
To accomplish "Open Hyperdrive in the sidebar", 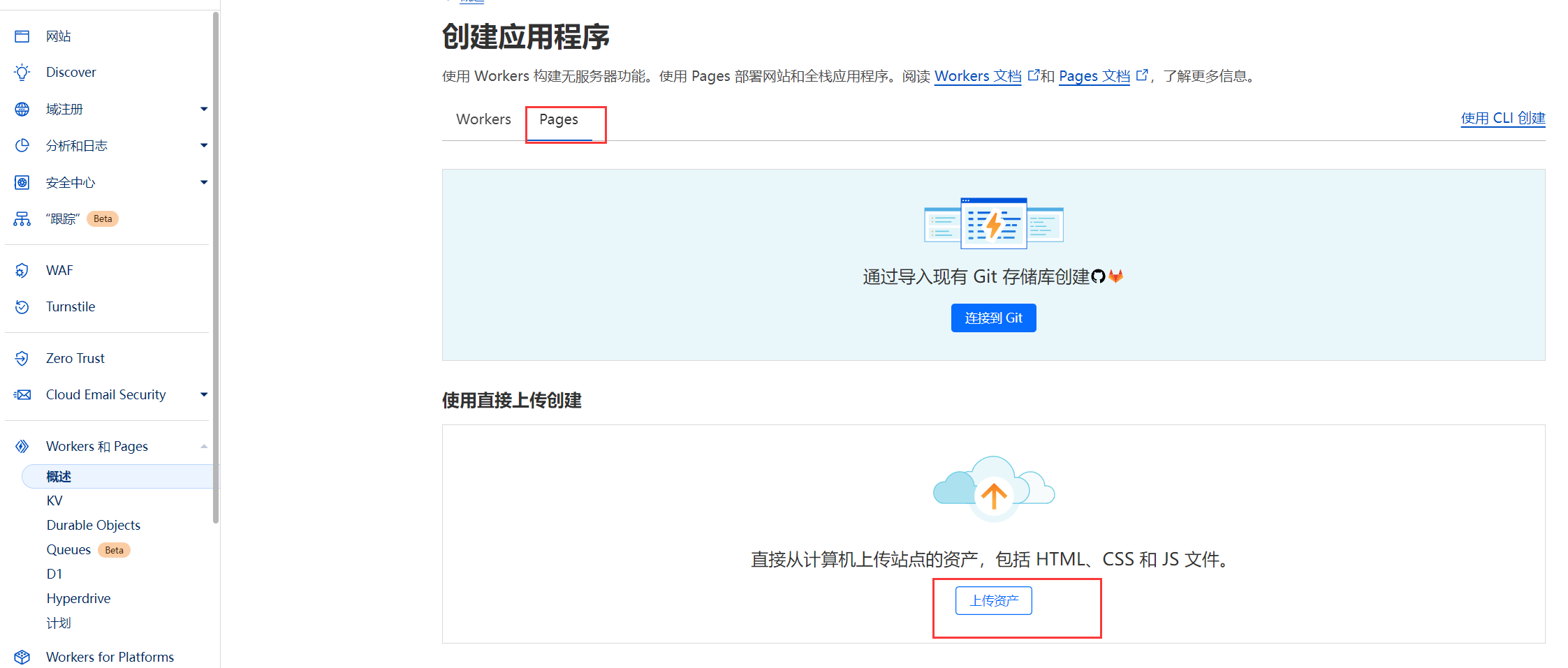I will 78,598.
